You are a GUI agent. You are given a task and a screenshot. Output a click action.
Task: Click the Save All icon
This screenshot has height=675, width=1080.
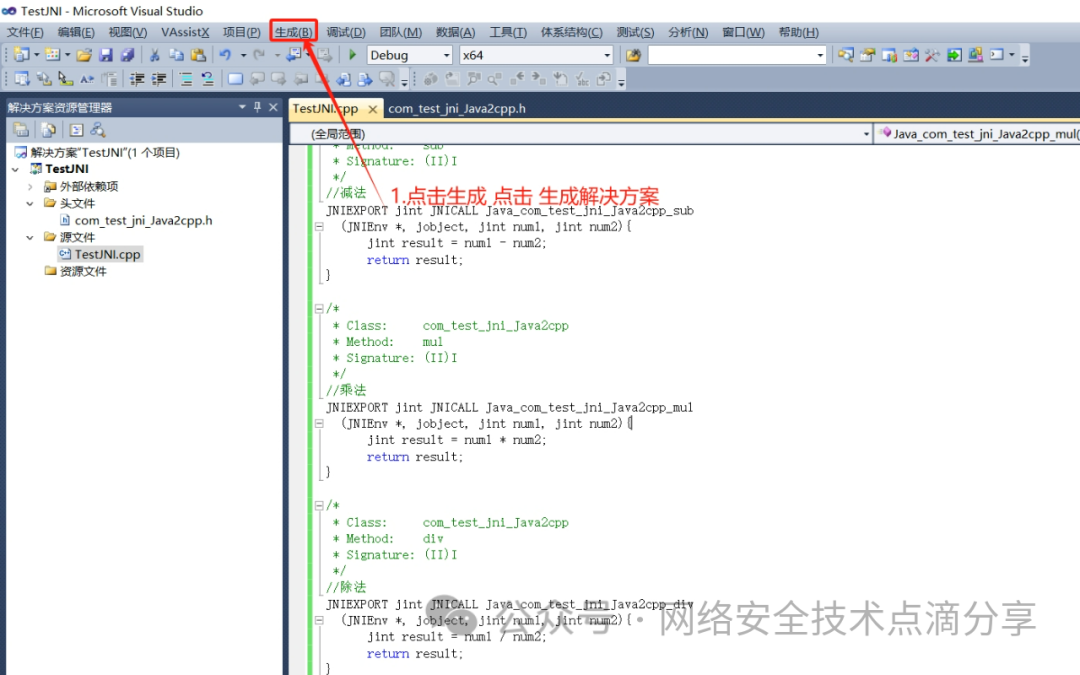127,55
